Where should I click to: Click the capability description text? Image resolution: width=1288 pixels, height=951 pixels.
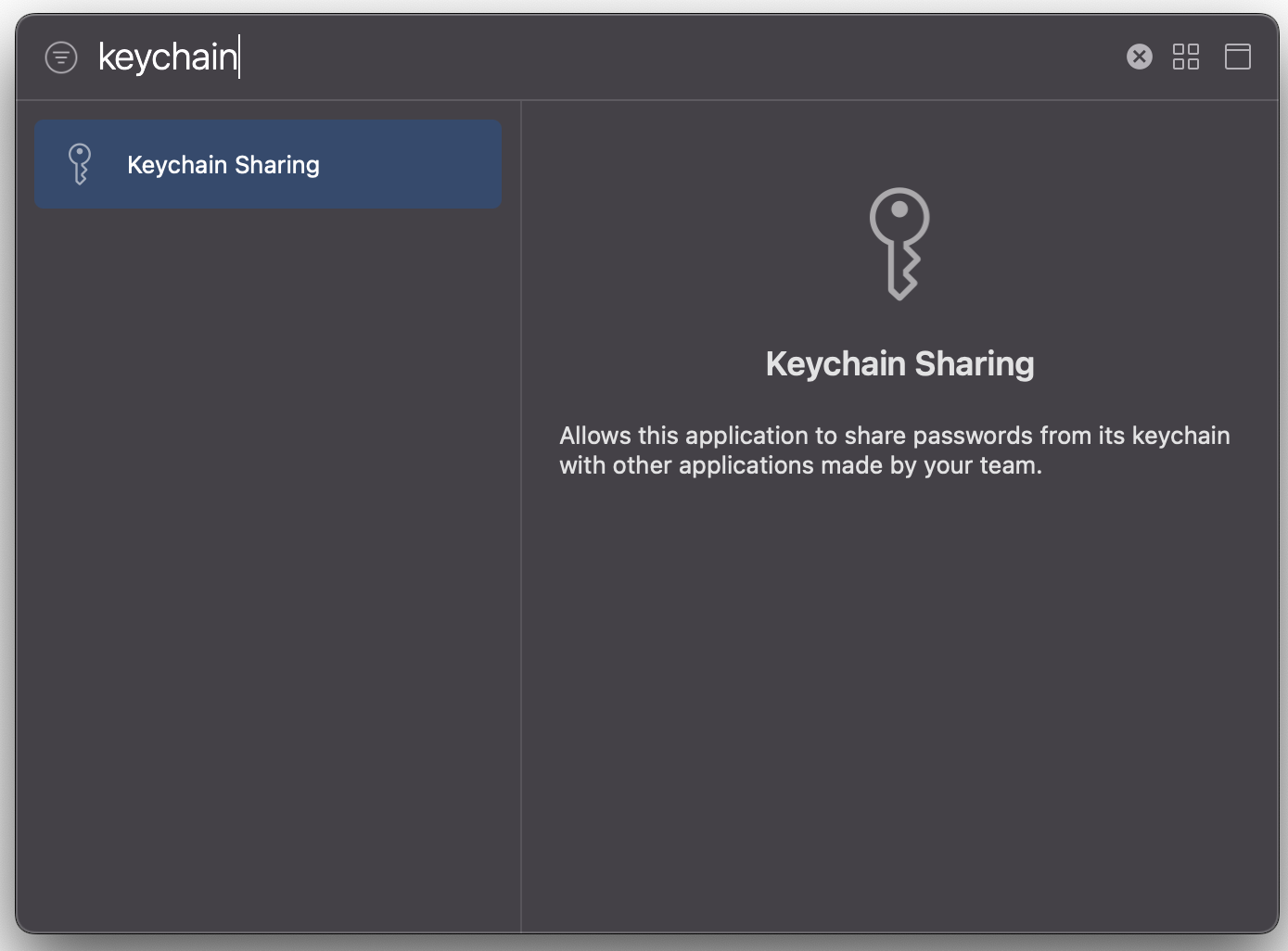tap(893, 450)
